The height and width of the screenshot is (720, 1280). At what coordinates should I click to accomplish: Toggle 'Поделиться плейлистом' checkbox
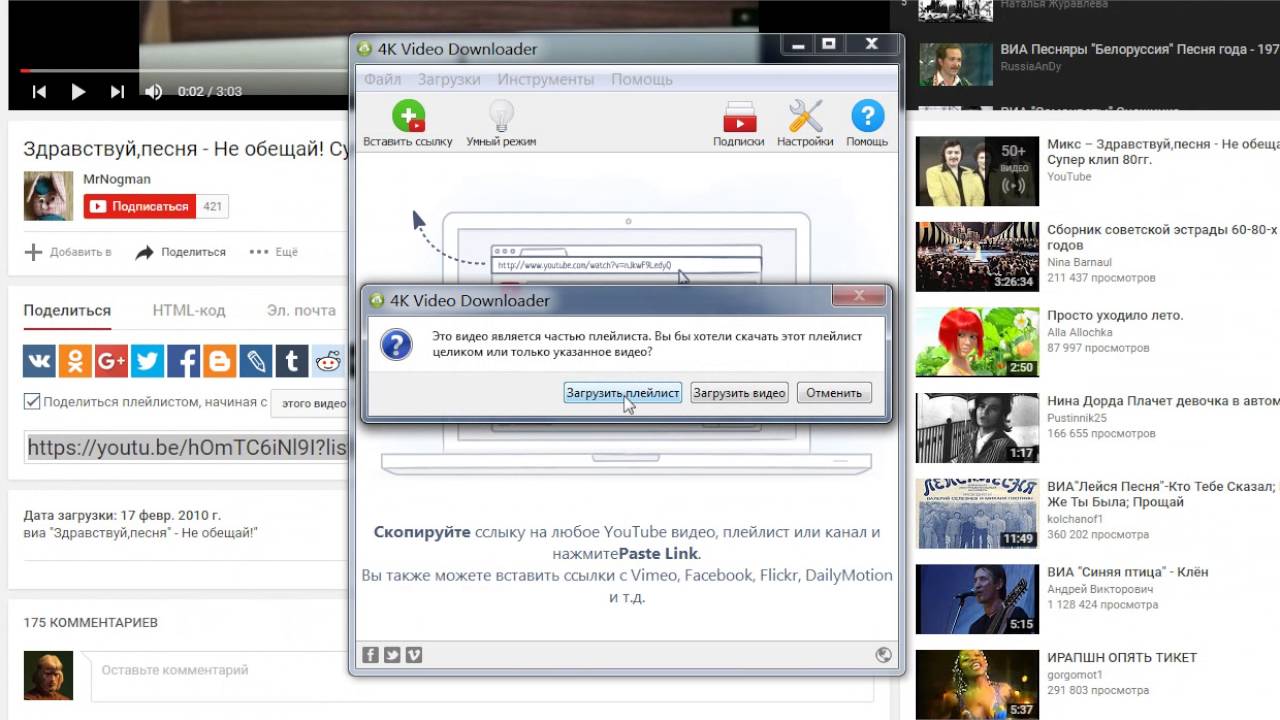click(x=32, y=402)
